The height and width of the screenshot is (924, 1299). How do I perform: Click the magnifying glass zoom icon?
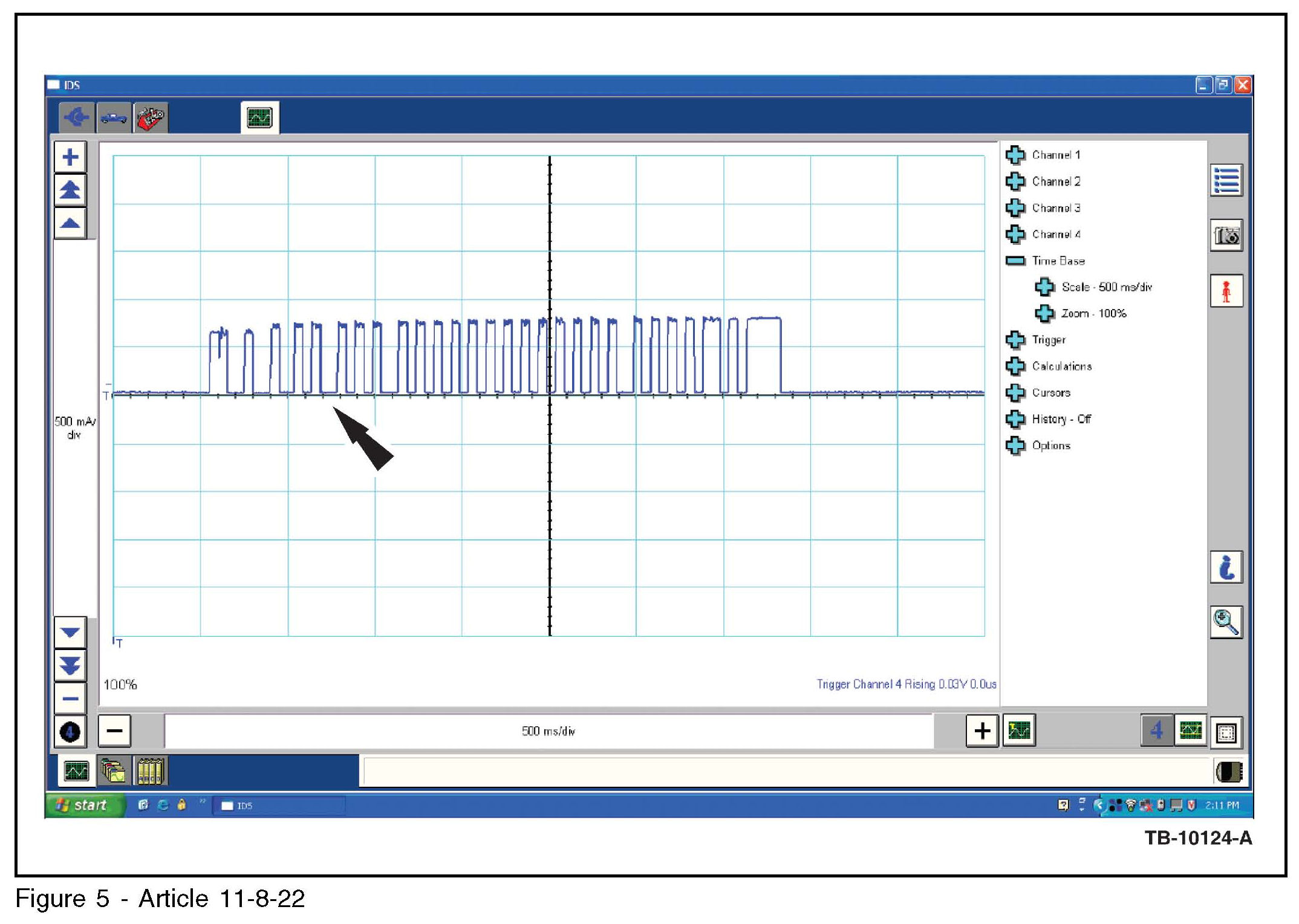pyautogui.click(x=1226, y=622)
